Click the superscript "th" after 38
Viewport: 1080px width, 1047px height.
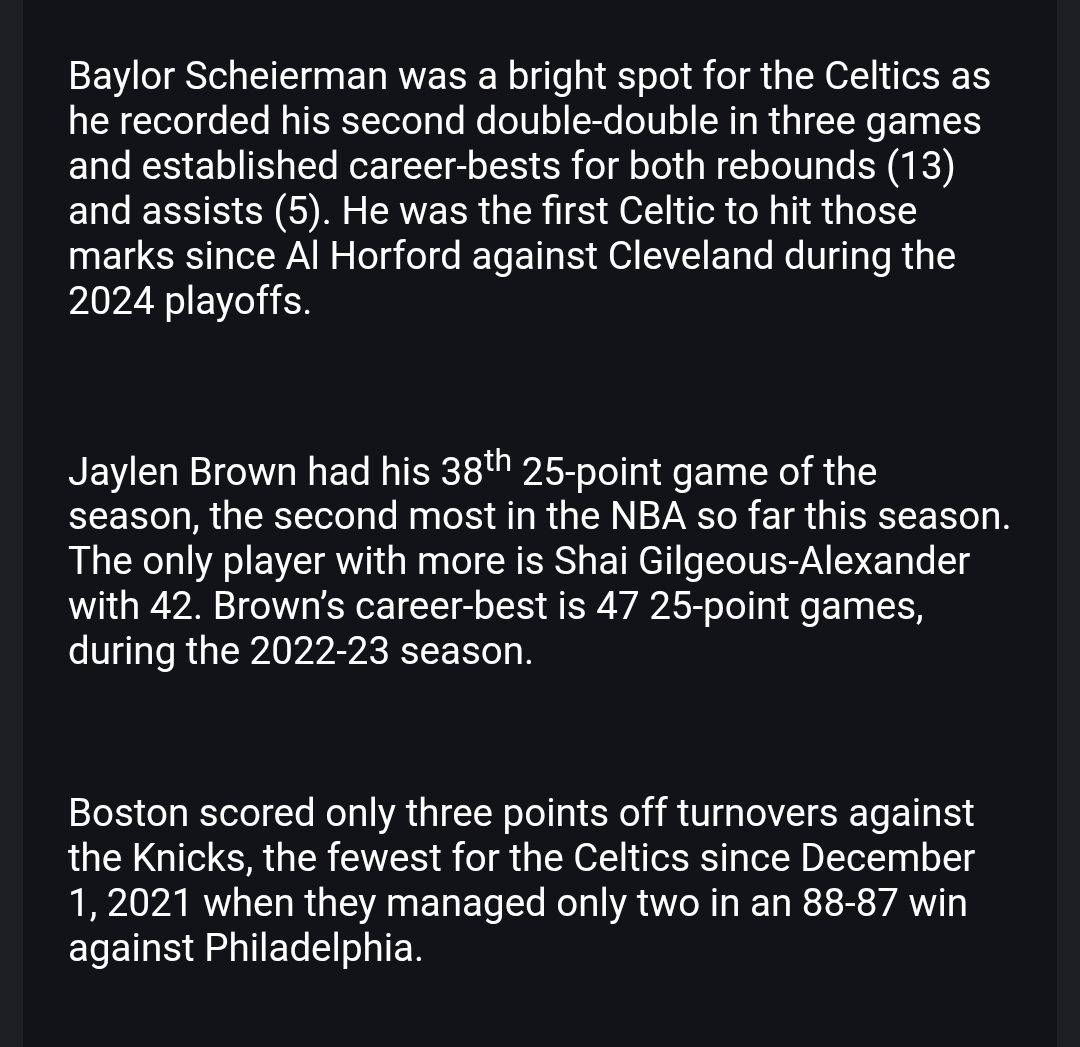click(x=497, y=463)
